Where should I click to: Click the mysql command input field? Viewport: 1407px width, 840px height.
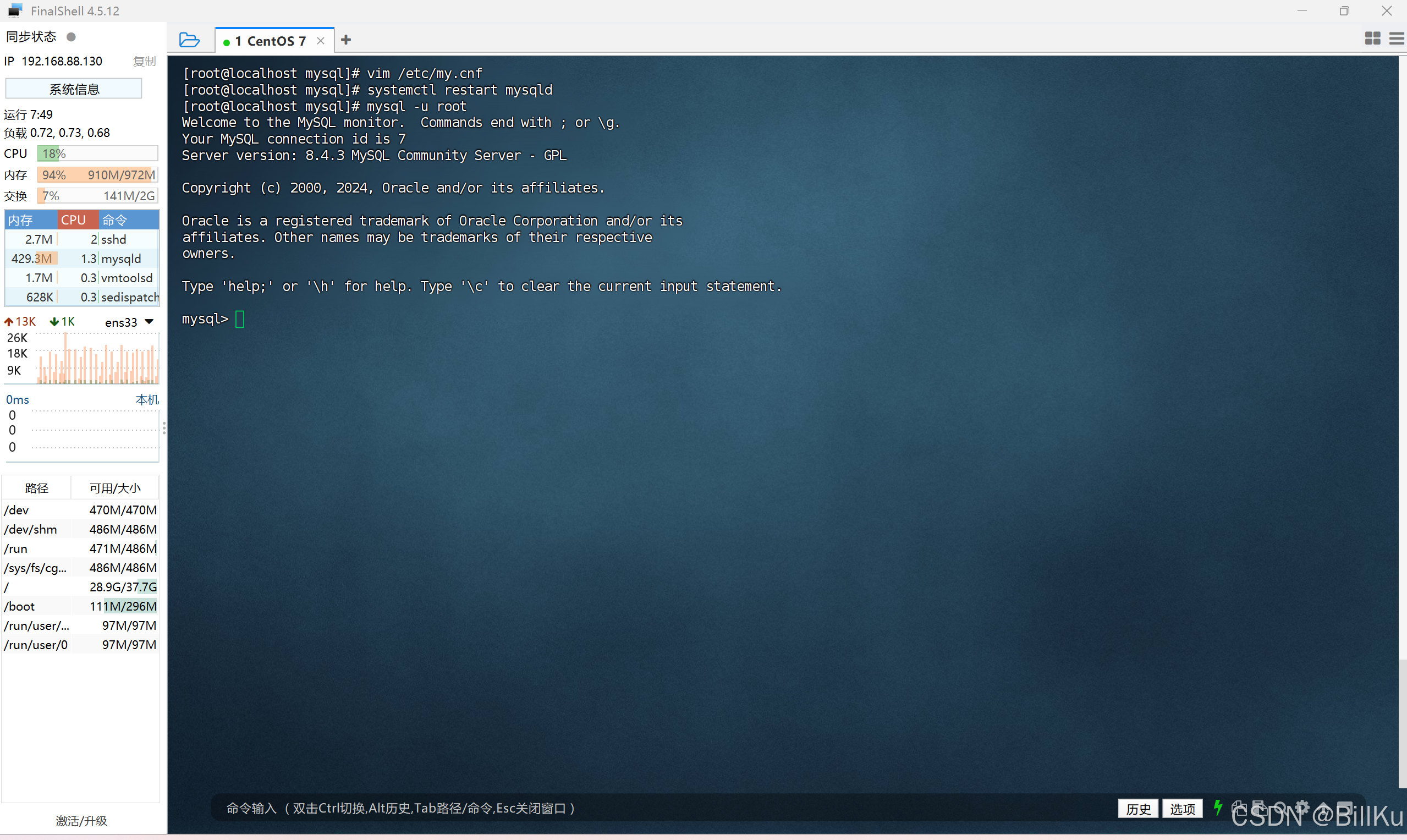coord(240,319)
